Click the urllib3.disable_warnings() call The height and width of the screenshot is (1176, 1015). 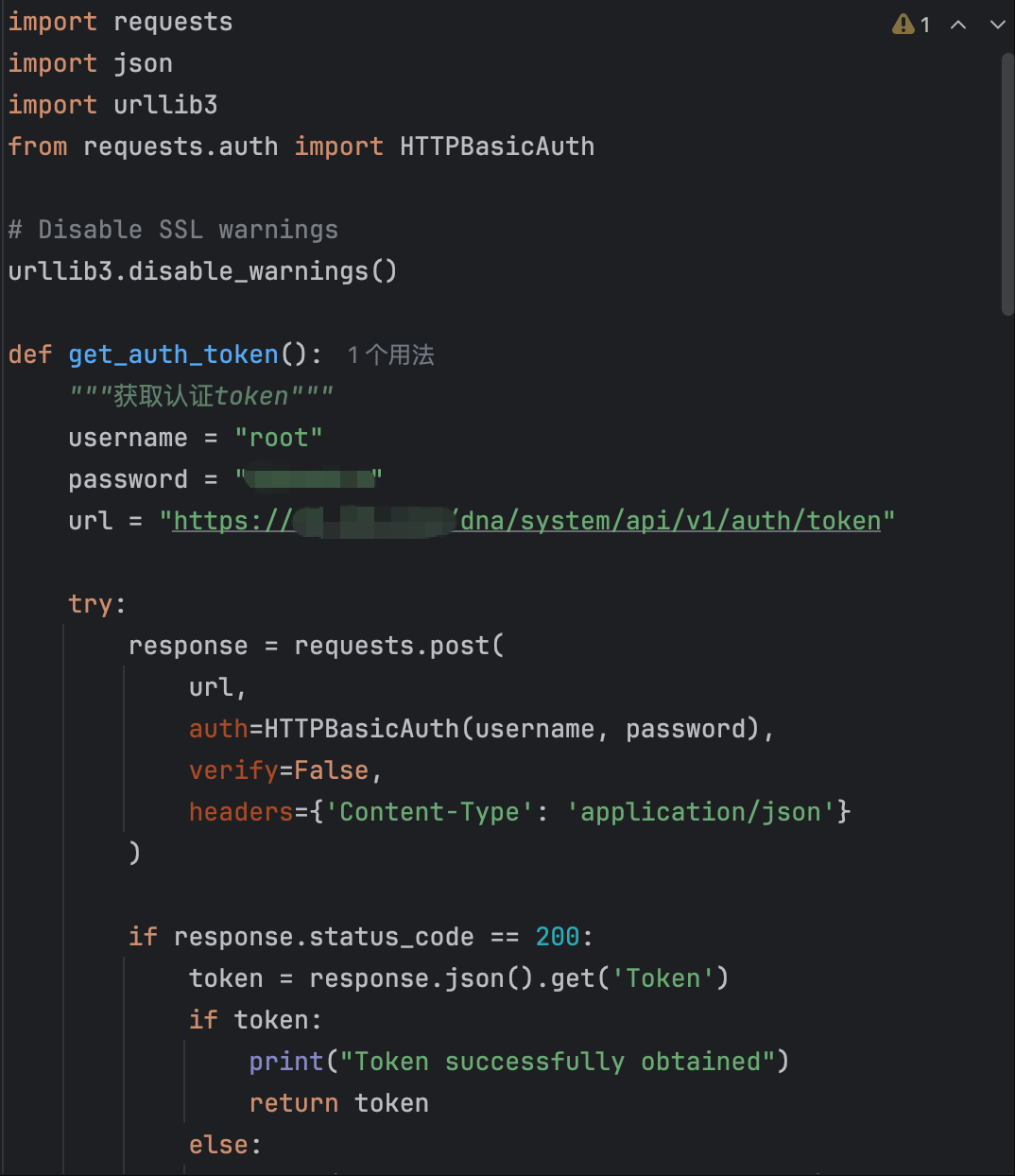click(202, 271)
